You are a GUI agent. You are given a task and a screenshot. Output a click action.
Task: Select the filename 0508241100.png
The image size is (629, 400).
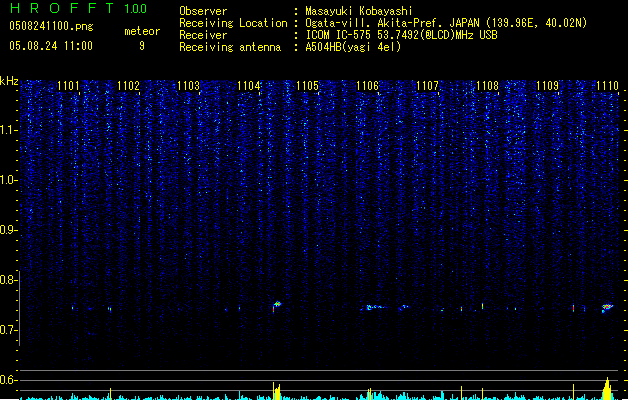51,26
